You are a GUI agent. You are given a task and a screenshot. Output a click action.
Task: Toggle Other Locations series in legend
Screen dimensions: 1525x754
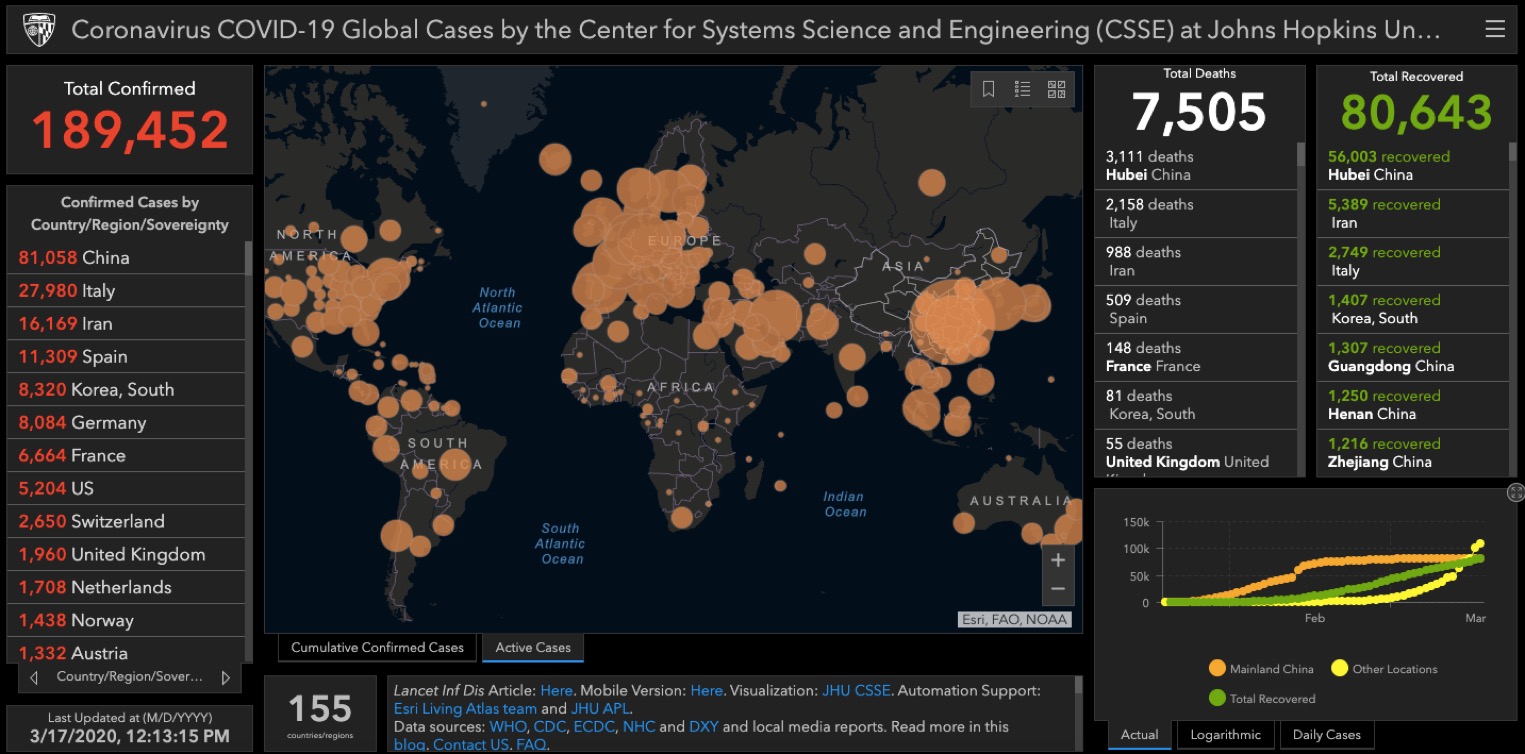[x=1384, y=669]
